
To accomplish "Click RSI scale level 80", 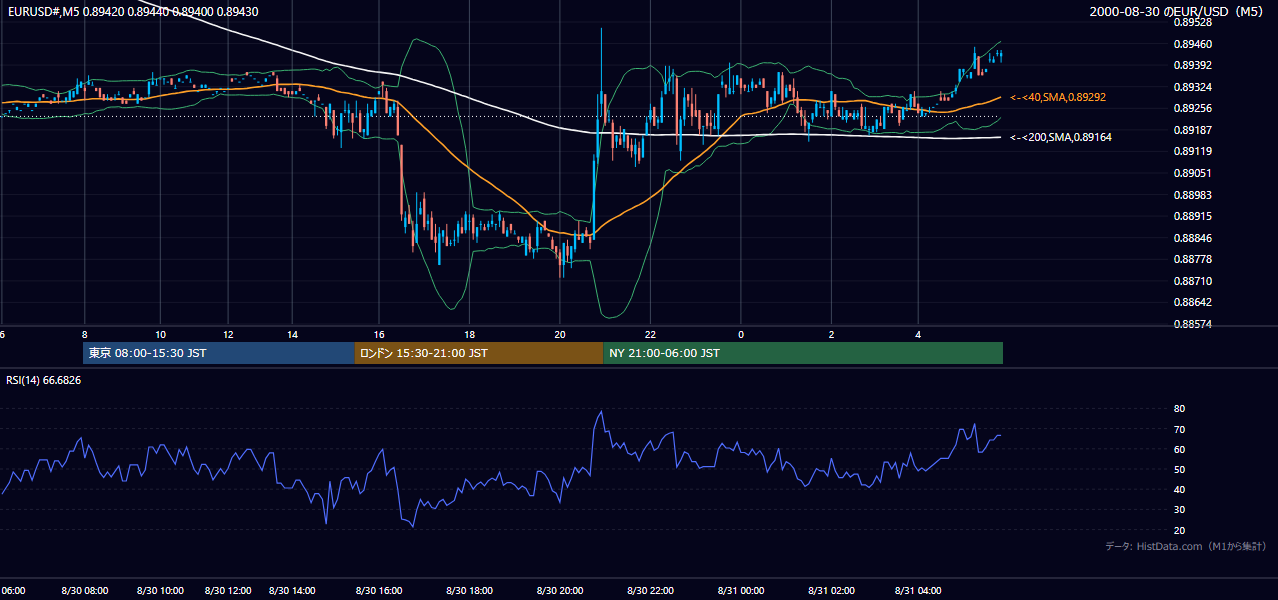I will [1179, 409].
